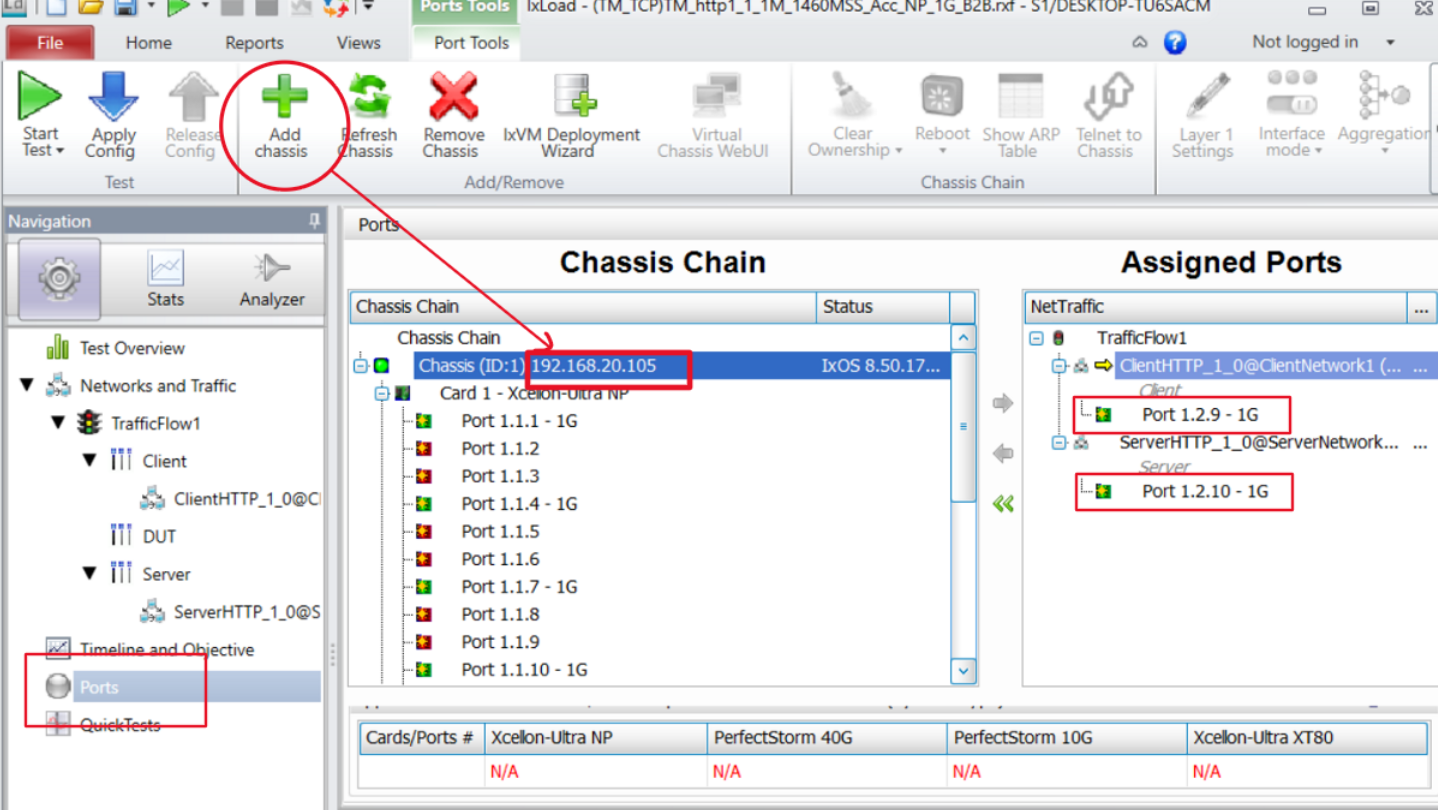
Task: Click Remove Chassis red X icon
Action: (453, 97)
